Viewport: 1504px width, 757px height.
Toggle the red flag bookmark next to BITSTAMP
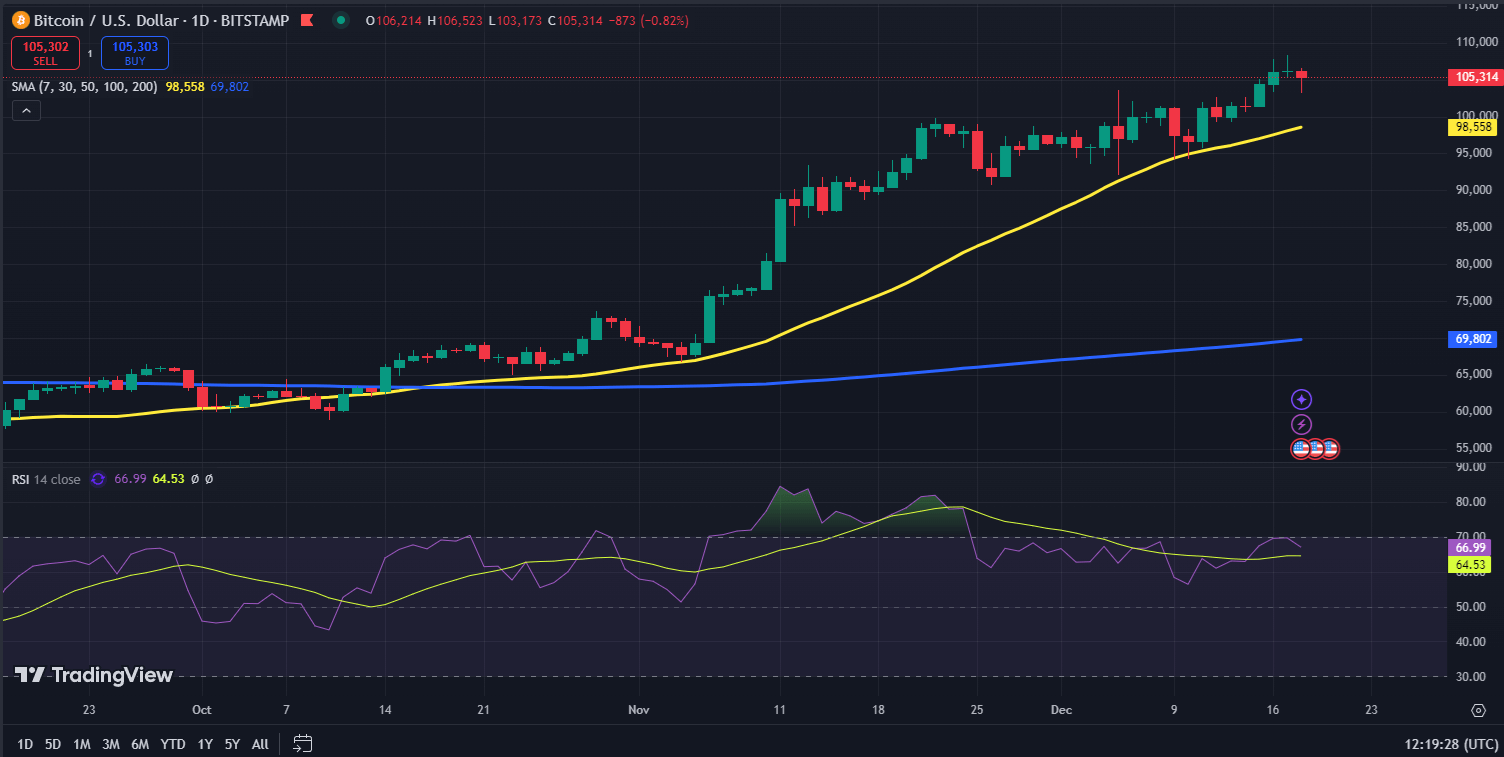pos(305,19)
